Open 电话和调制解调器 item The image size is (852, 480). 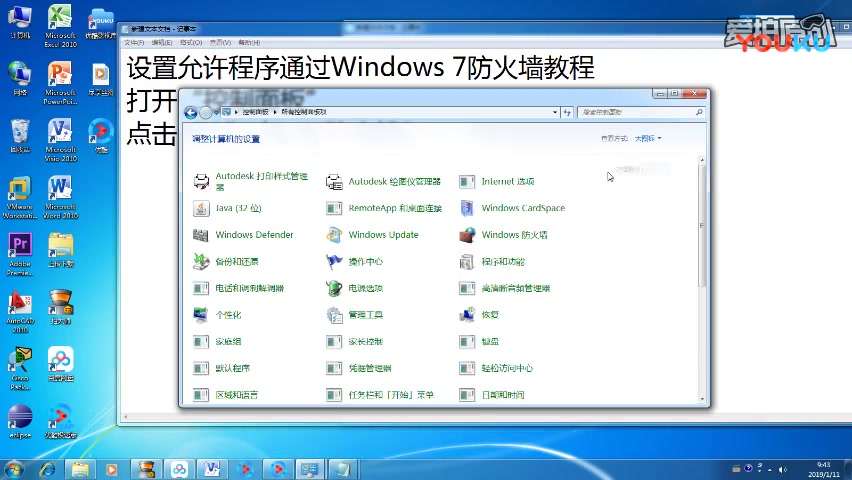pos(239,288)
